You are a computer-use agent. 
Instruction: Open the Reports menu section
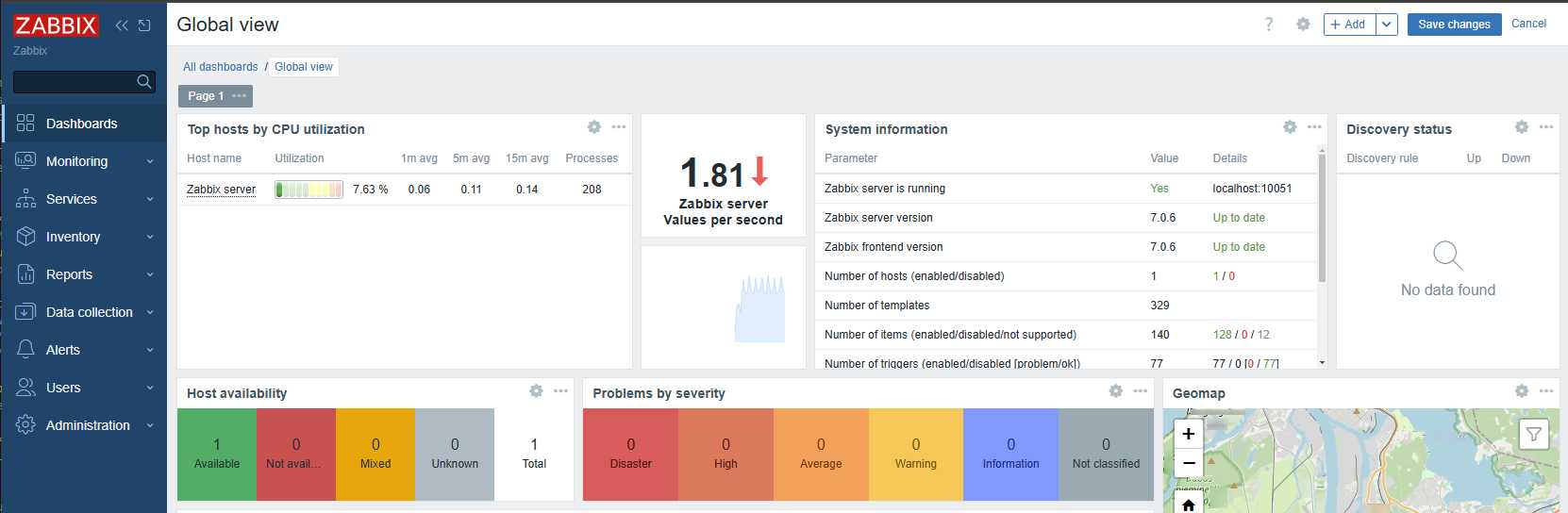pyautogui.click(x=84, y=274)
